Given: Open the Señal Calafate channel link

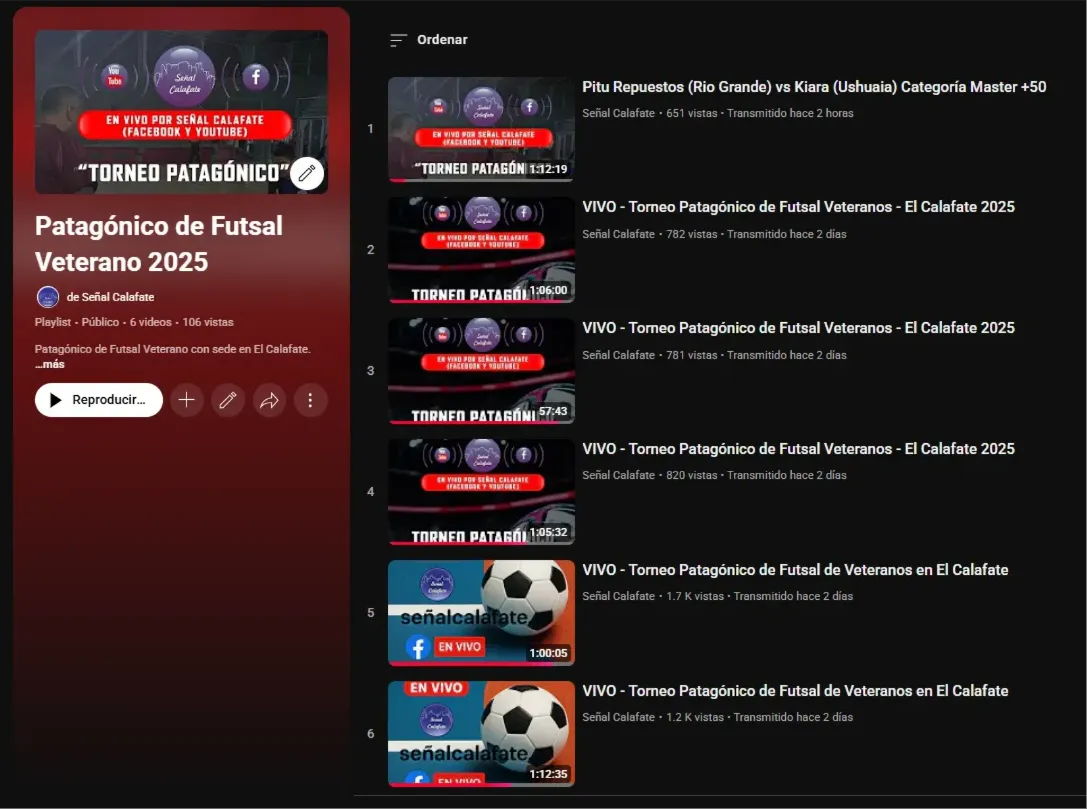Looking at the screenshot, I should click(117, 296).
